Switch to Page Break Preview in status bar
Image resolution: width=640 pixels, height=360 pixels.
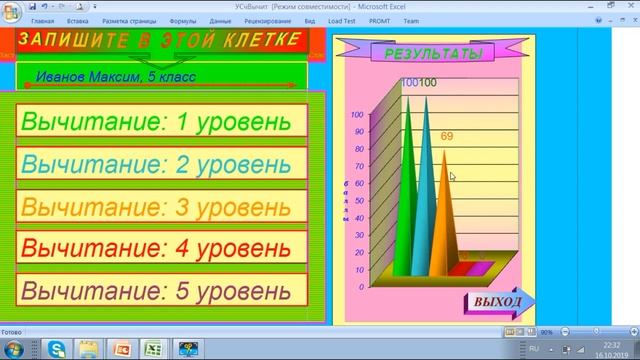[531, 332]
